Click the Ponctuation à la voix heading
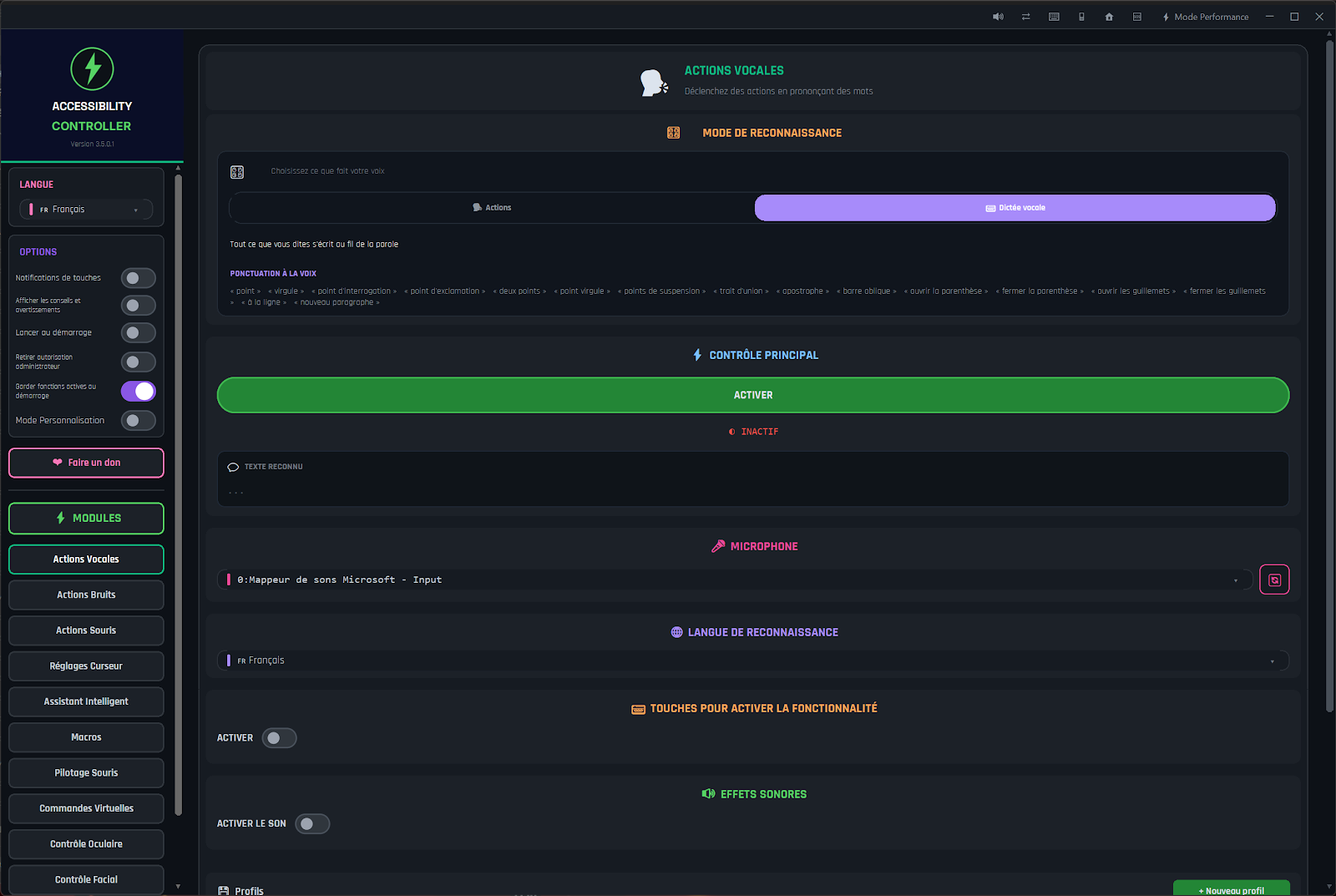Screen dimensions: 1336x896 [273, 274]
